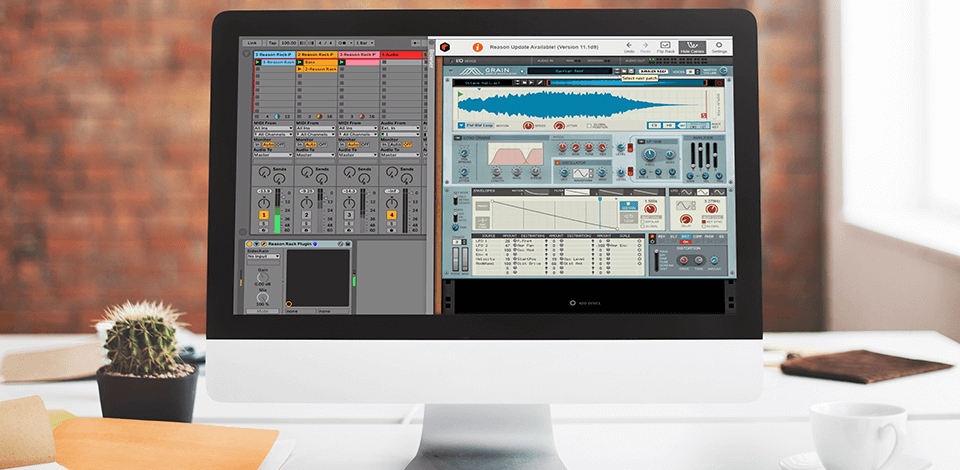
Task: Click the Tap tempo button
Action: (274, 43)
